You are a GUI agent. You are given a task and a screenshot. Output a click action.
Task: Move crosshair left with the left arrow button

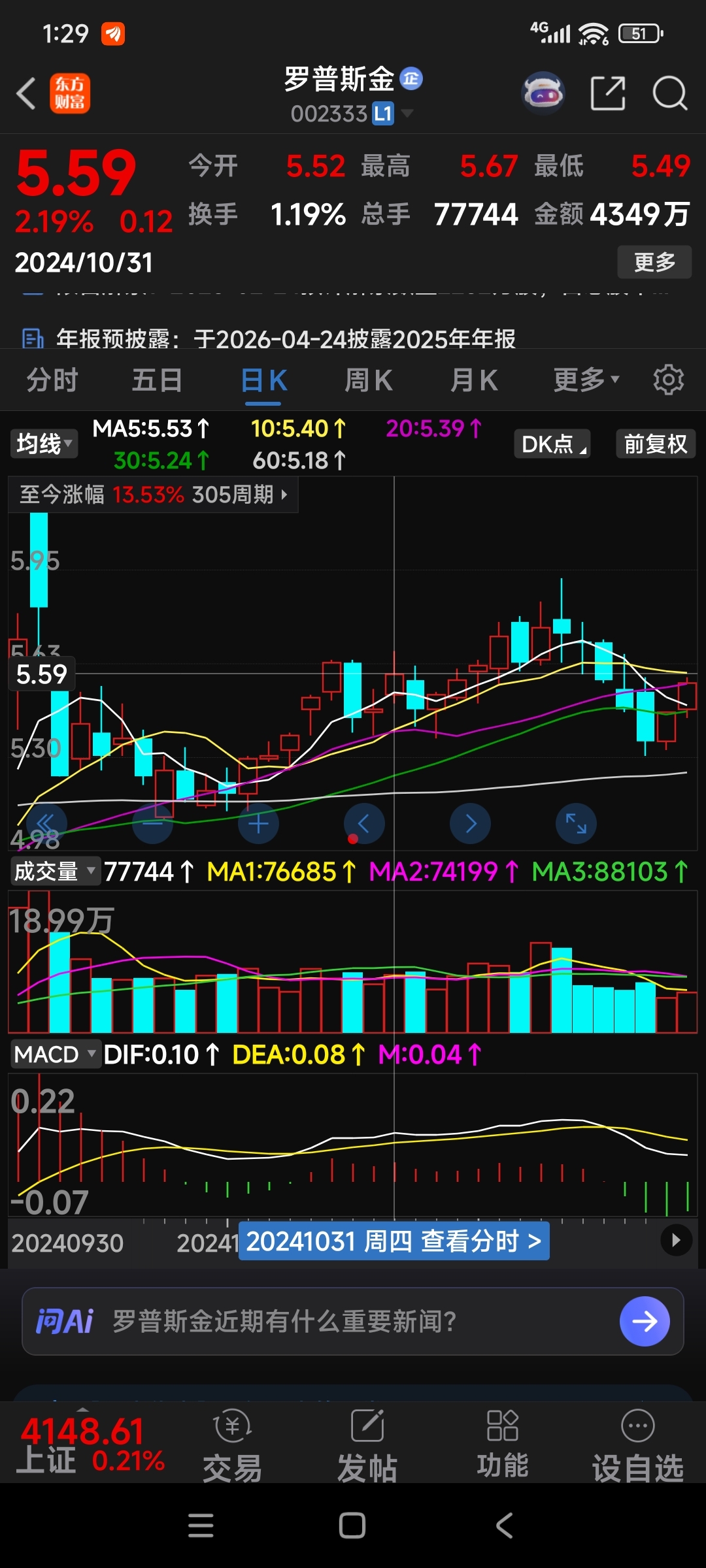pos(364,823)
